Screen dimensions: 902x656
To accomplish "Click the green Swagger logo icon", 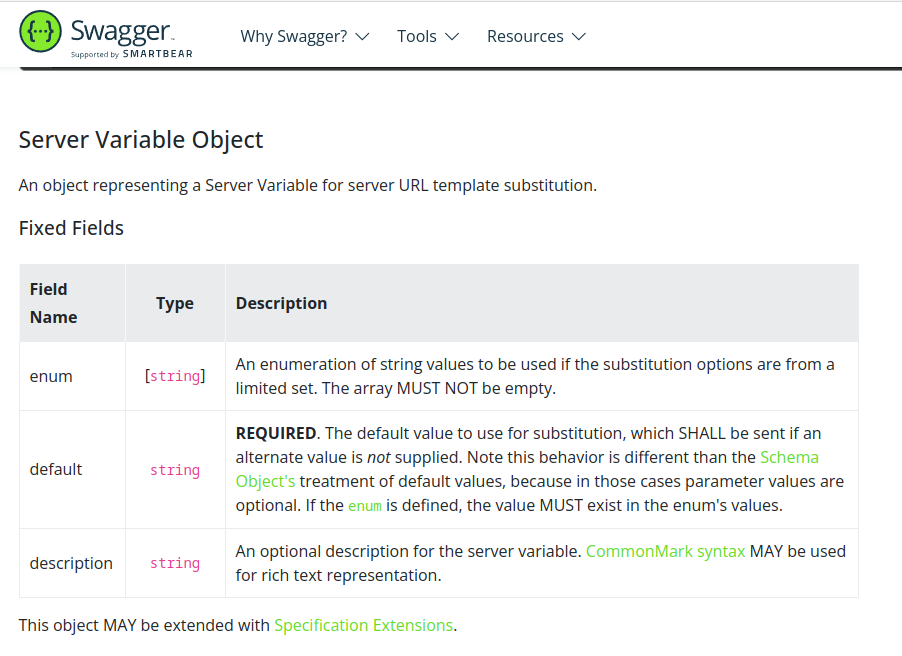I will (40, 32).
